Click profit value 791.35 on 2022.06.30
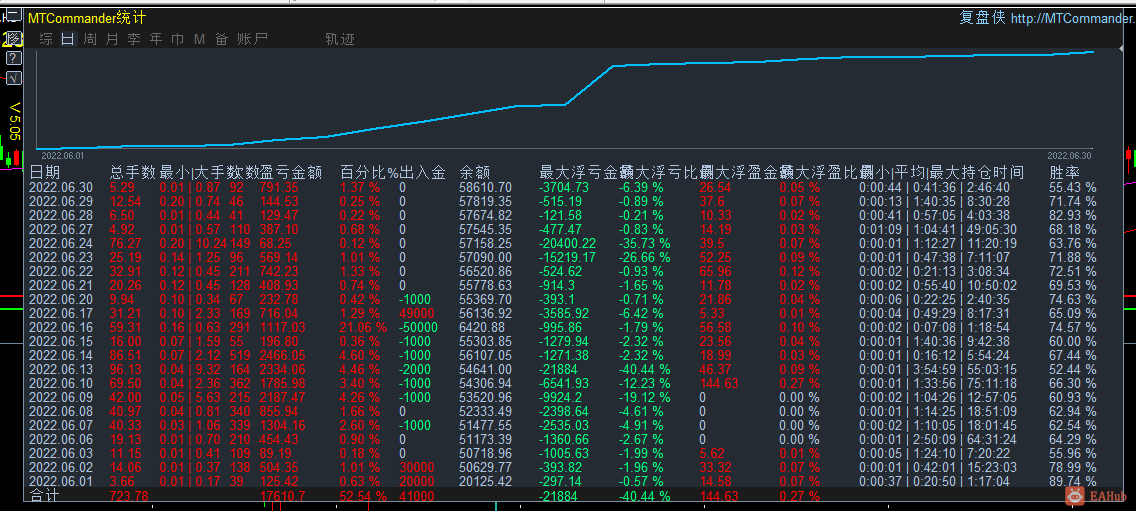Screen dimensions: 1136x511 [x=279, y=187]
